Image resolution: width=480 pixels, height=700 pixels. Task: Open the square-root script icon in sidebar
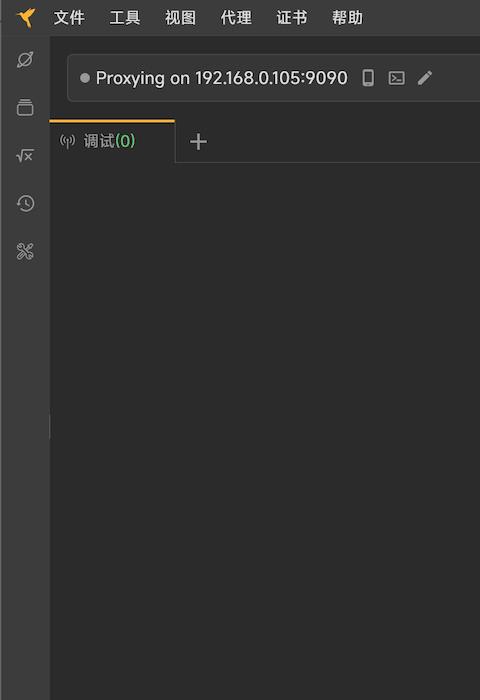pos(25,155)
